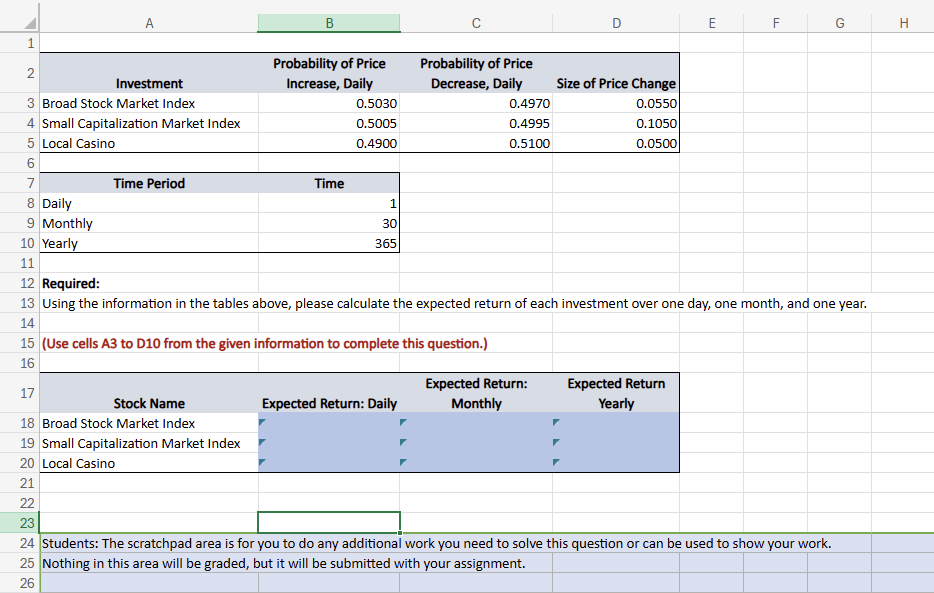Image resolution: width=934 pixels, height=593 pixels.
Task: Click cell with value 0.5030
Action: pos(329,103)
